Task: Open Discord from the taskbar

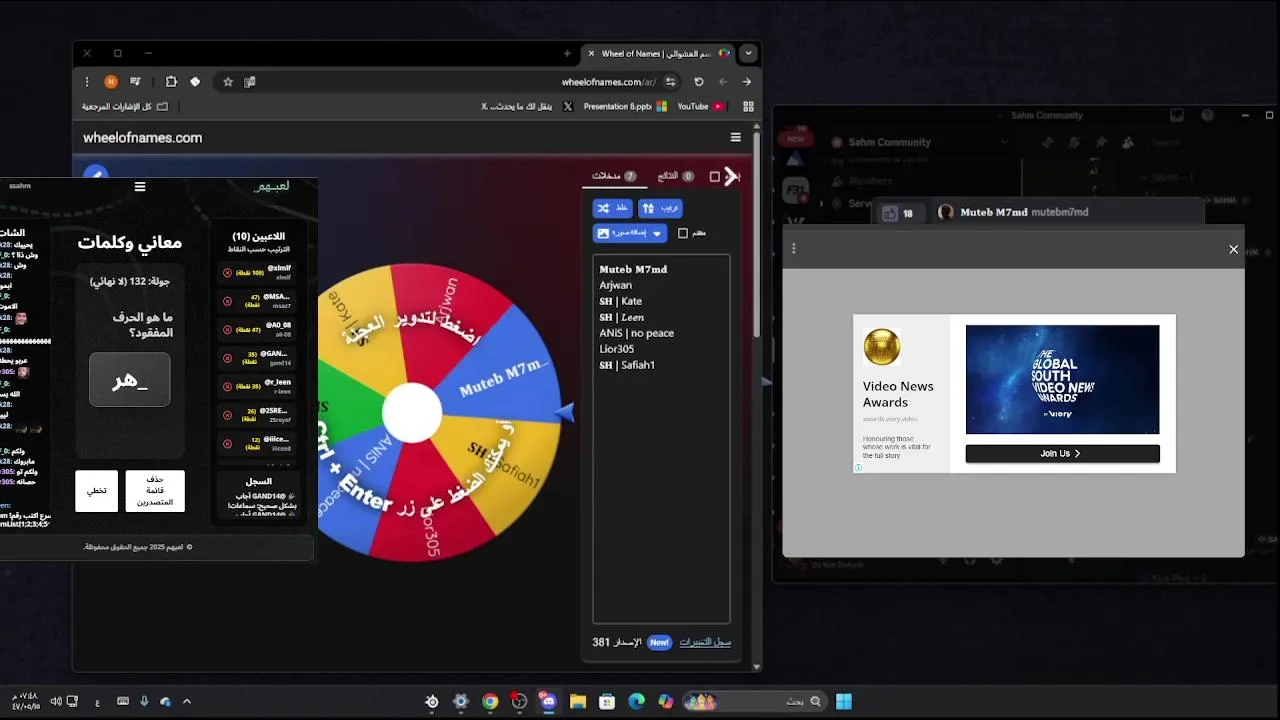Action: pos(548,702)
